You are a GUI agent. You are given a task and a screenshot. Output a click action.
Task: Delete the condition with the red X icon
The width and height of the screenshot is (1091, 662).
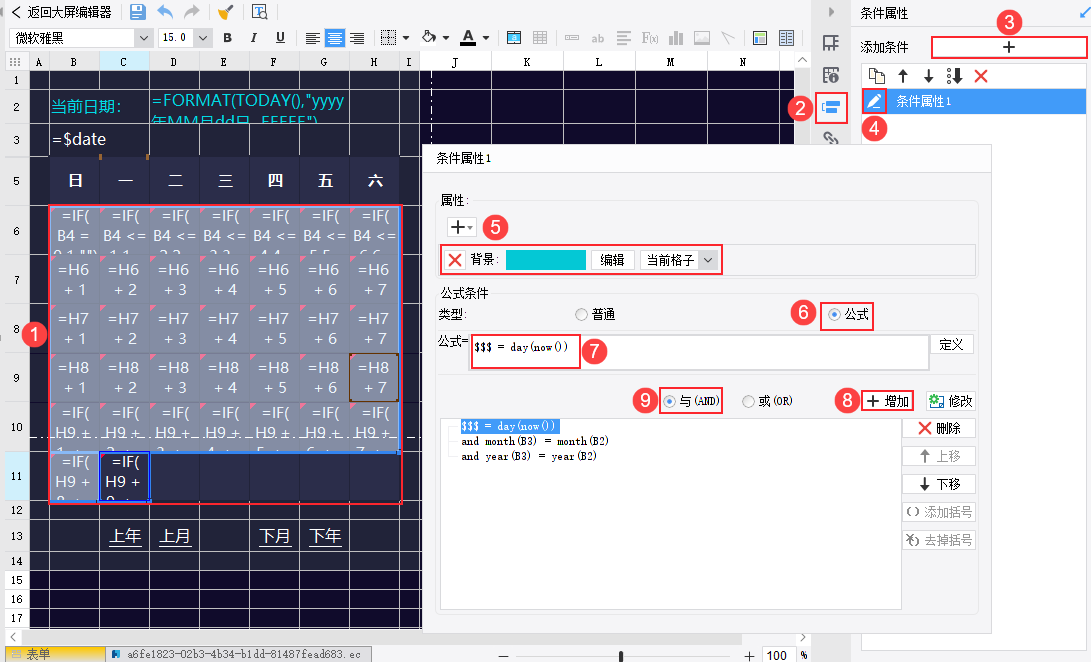click(x=980, y=76)
